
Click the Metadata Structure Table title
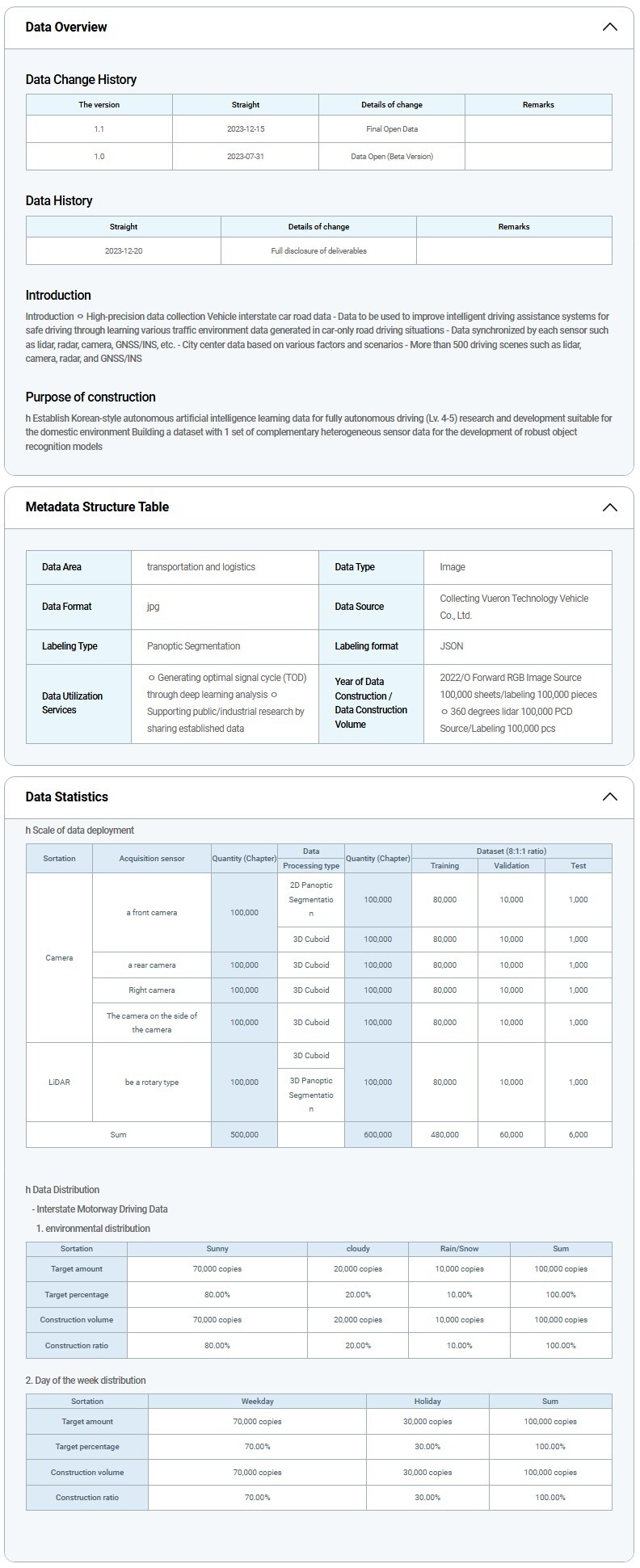(97, 507)
